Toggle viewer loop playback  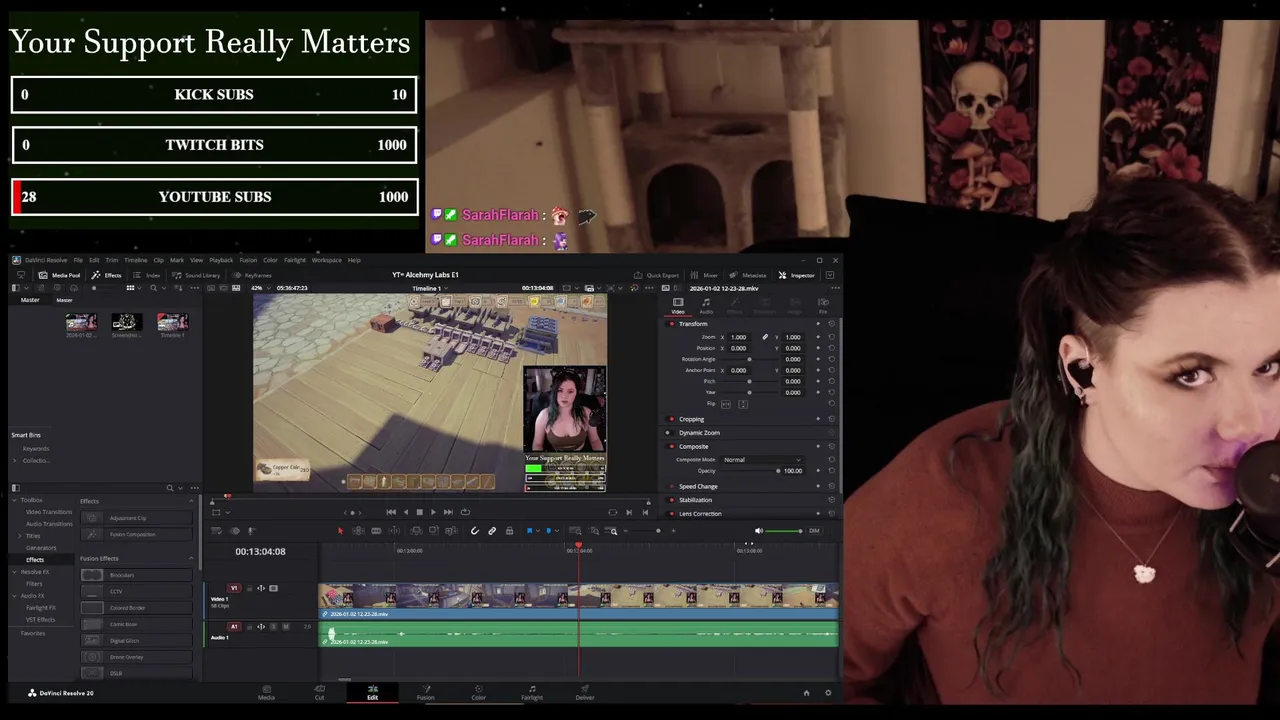coord(465,512)
